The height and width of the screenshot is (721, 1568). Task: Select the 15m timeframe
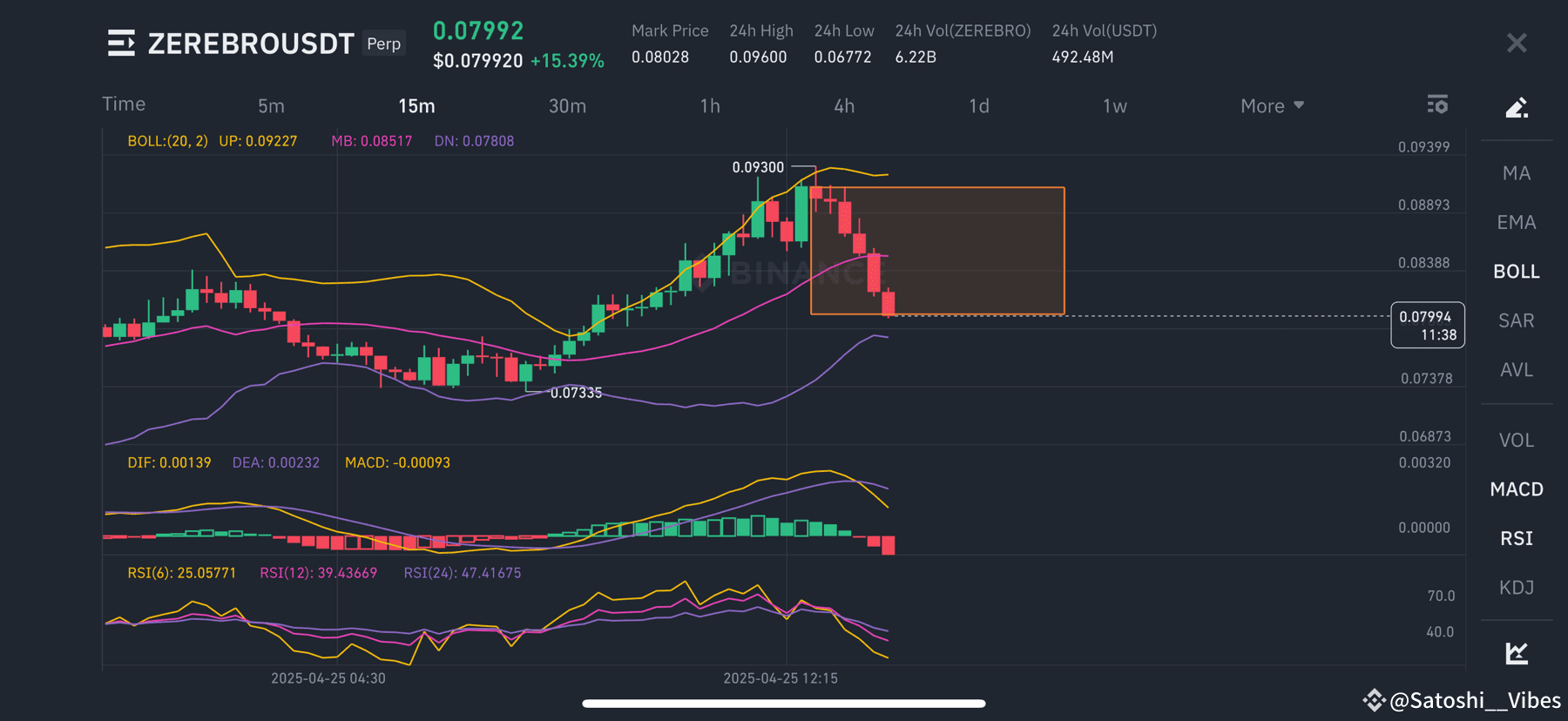point(416,106)
